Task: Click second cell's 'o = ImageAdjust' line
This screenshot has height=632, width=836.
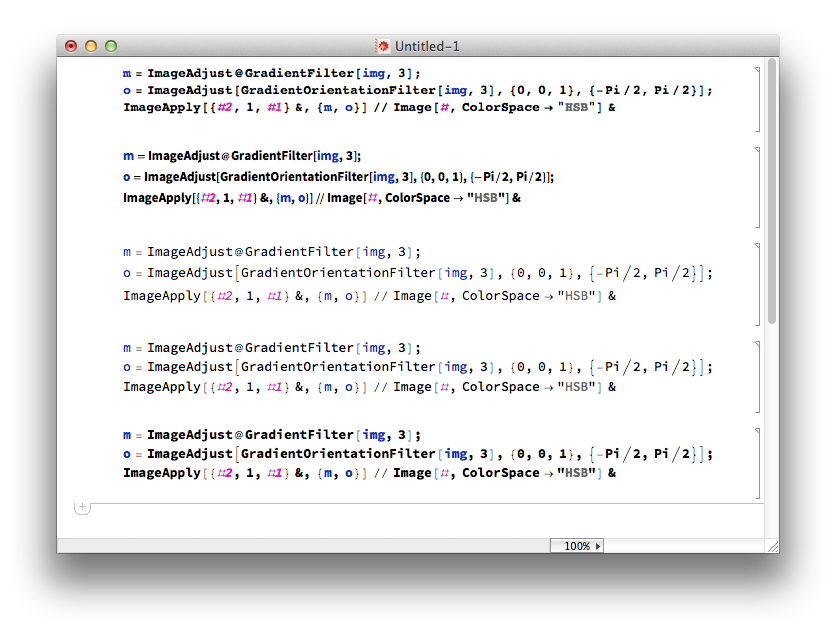Action: 339,177
